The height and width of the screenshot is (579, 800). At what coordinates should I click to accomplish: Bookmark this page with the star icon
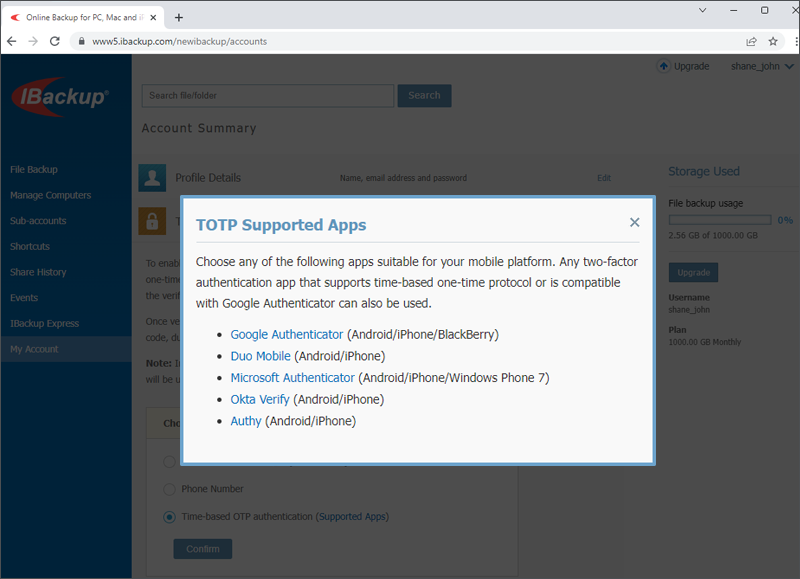773,41
